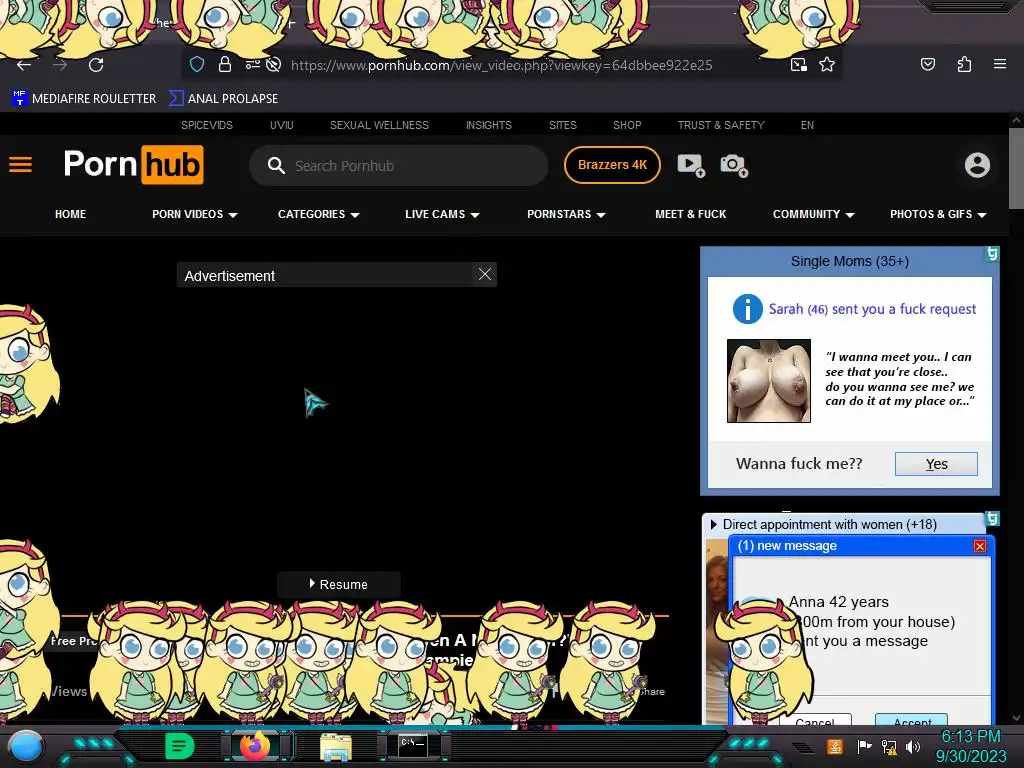Viewport: 1024px width, 768px height.
Task: Open File Explorer from the taskbar
Action: (336, 747)
